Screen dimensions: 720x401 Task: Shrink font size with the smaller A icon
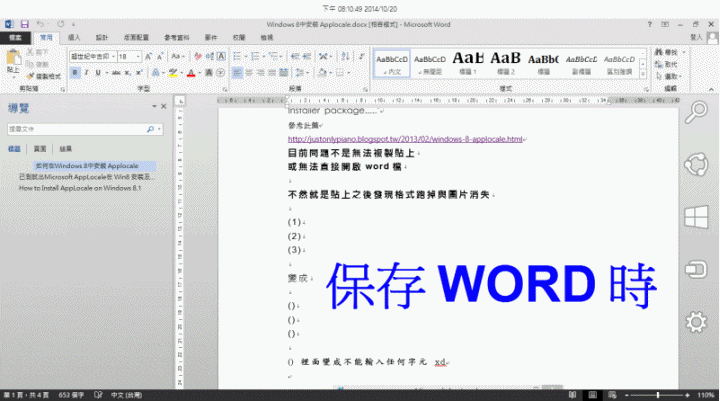[x=160, y=56]
